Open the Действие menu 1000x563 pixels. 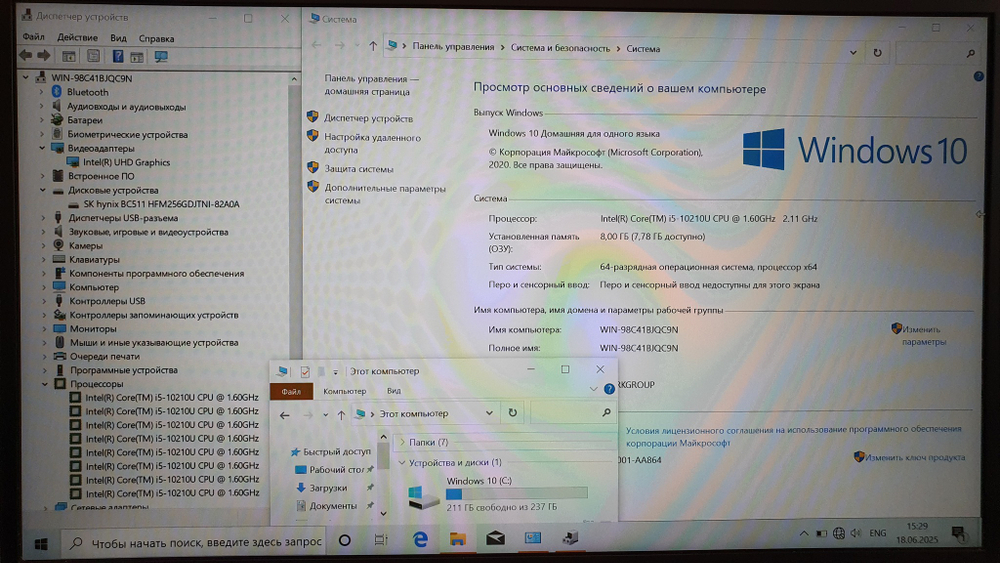[x=77, y=38]
